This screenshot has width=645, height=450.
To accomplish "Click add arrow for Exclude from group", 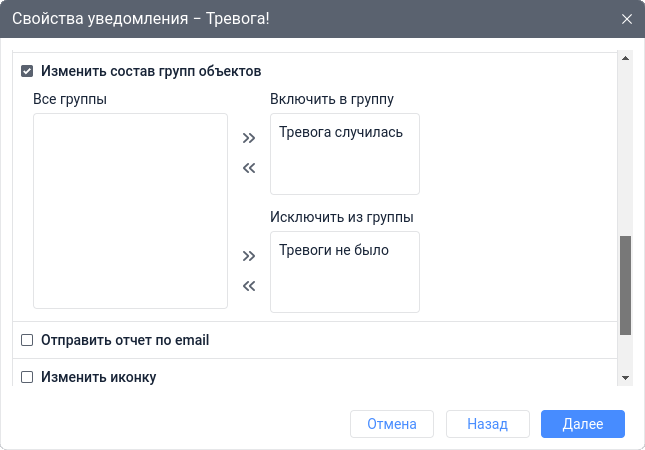I will point(249,256).
